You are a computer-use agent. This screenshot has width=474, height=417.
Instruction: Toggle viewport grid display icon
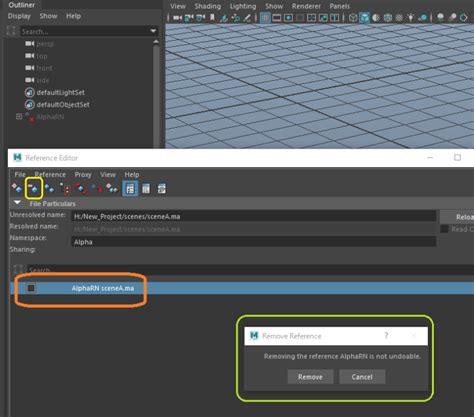point(265,17)
